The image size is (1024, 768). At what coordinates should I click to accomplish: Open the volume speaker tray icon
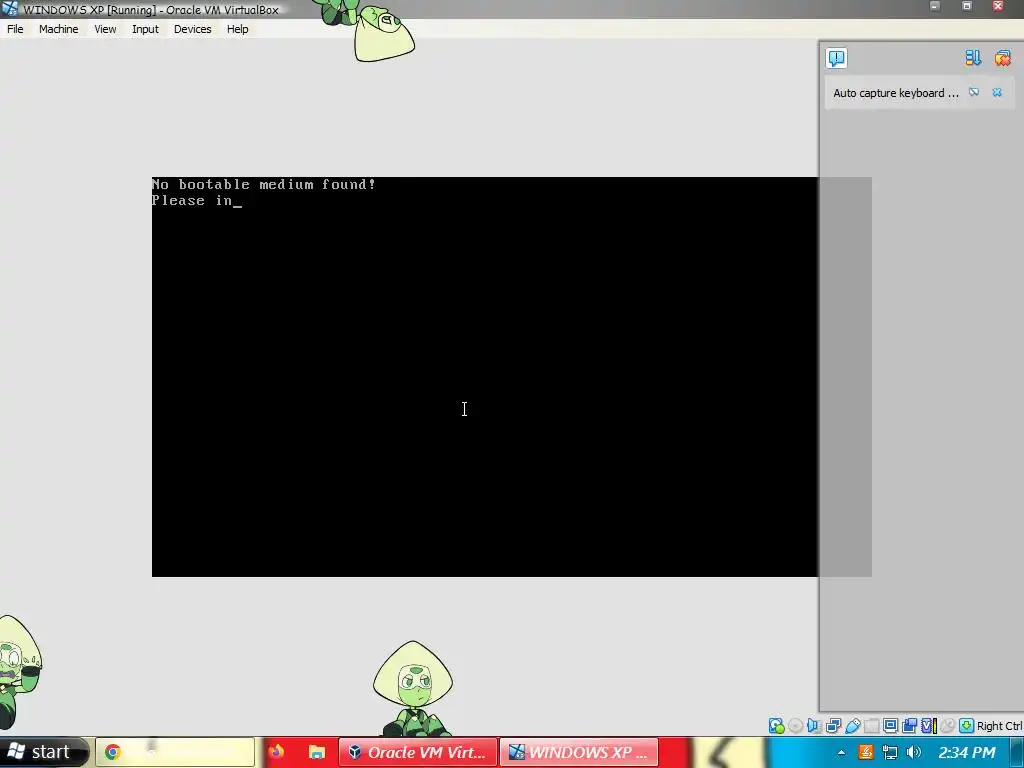(x=914, y=752)
